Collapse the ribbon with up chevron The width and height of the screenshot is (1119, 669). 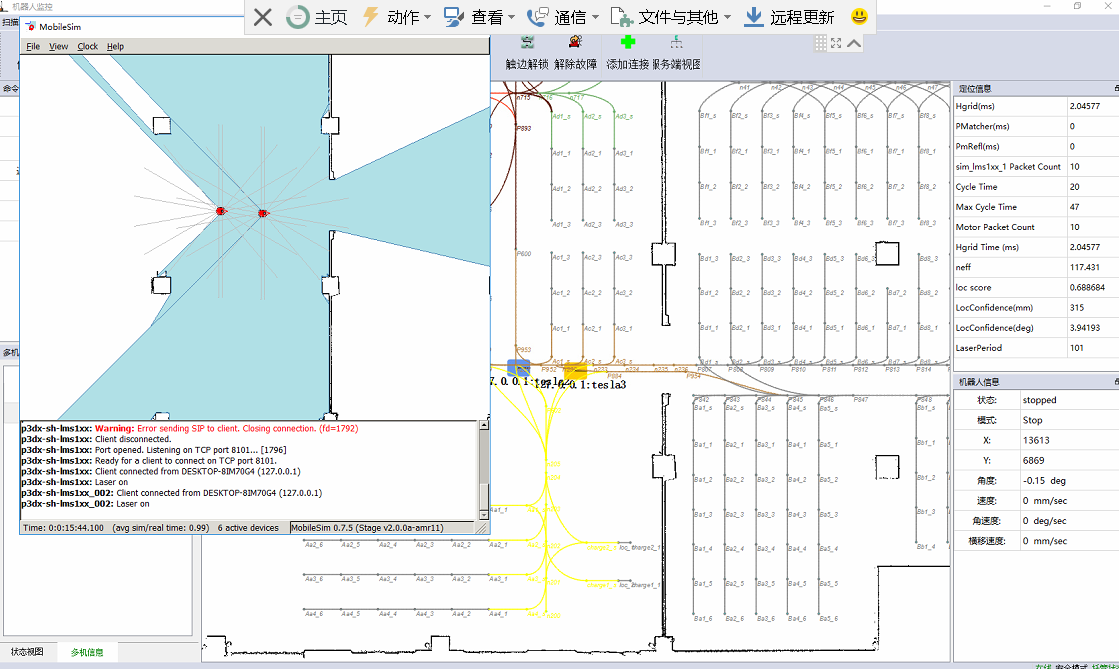tap(854, 43)
